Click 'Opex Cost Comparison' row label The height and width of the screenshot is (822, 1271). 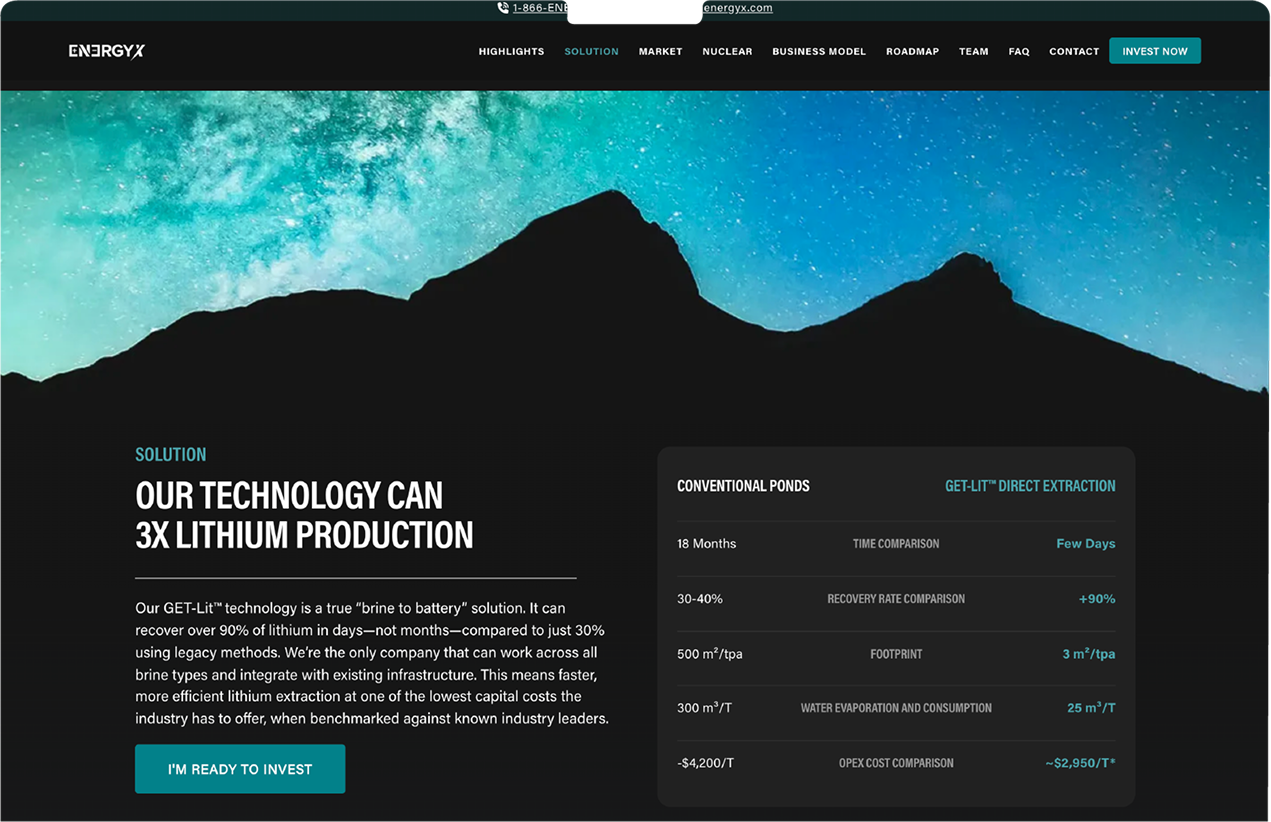(x=896, y=763)
